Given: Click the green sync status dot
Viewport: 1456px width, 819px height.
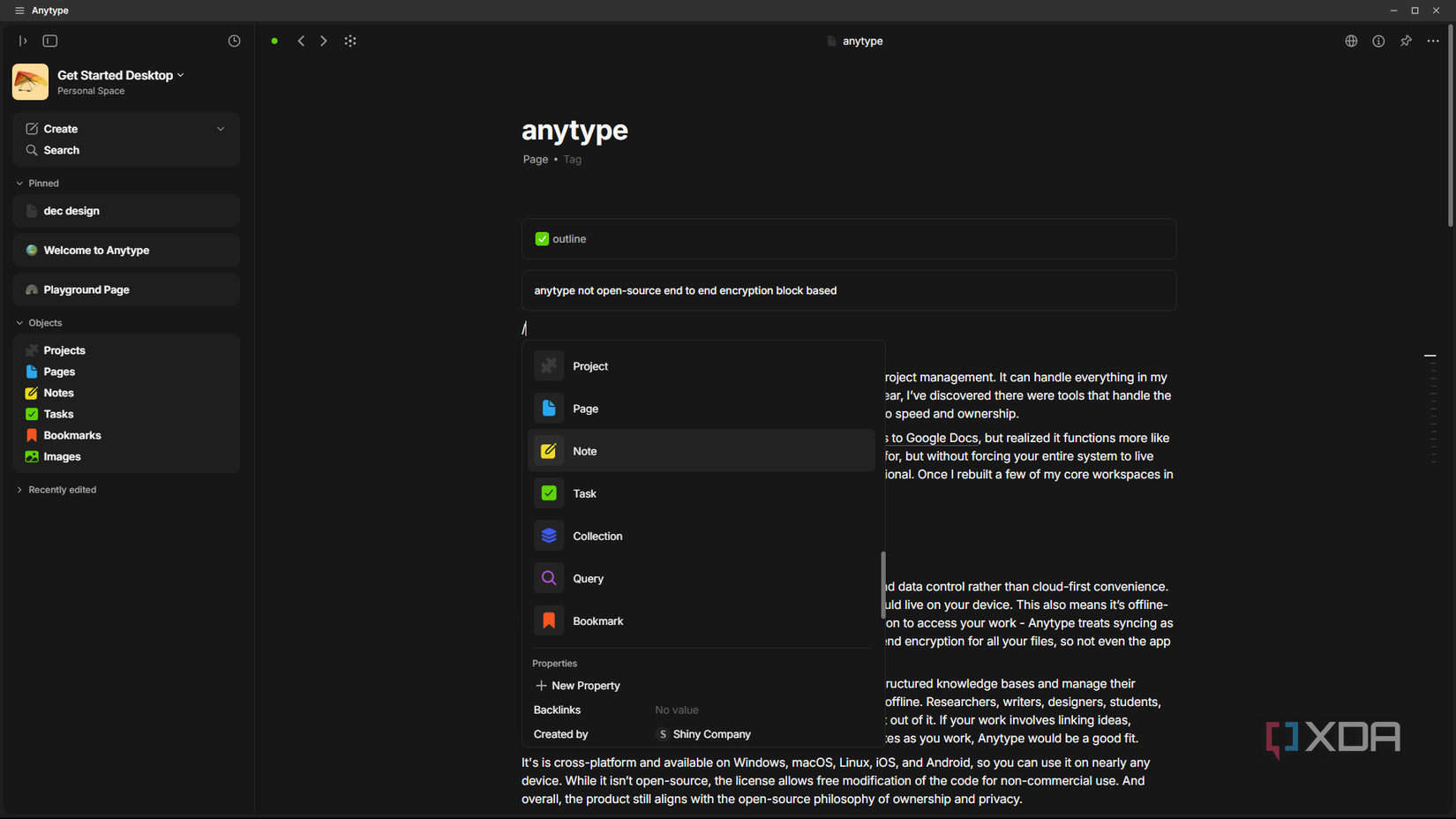Looking at the screenshot, I should coord(274,41).
